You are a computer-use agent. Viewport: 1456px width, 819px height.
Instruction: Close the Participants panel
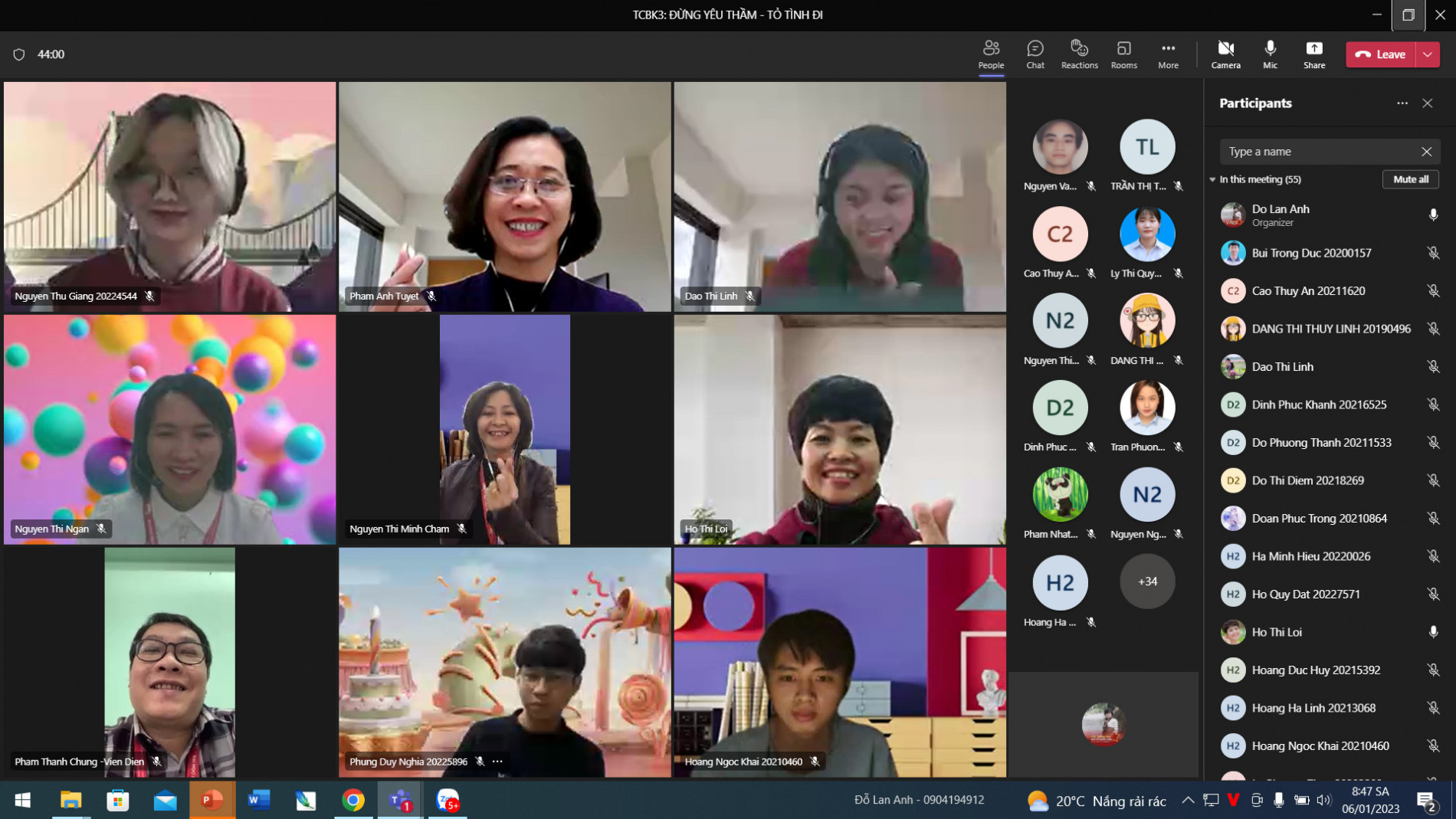(1428, 103)
